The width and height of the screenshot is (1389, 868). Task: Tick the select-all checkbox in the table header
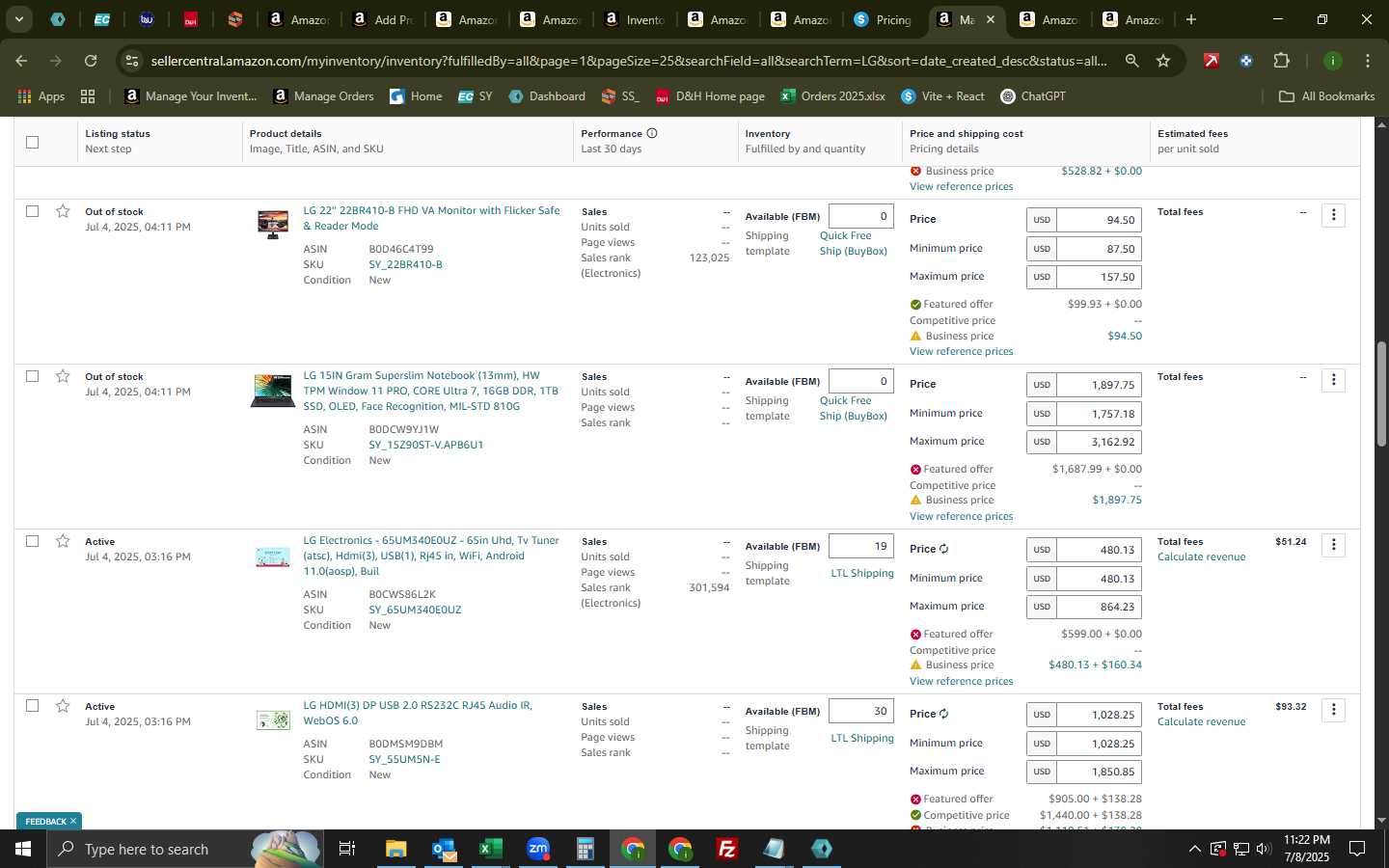[32, 142]
